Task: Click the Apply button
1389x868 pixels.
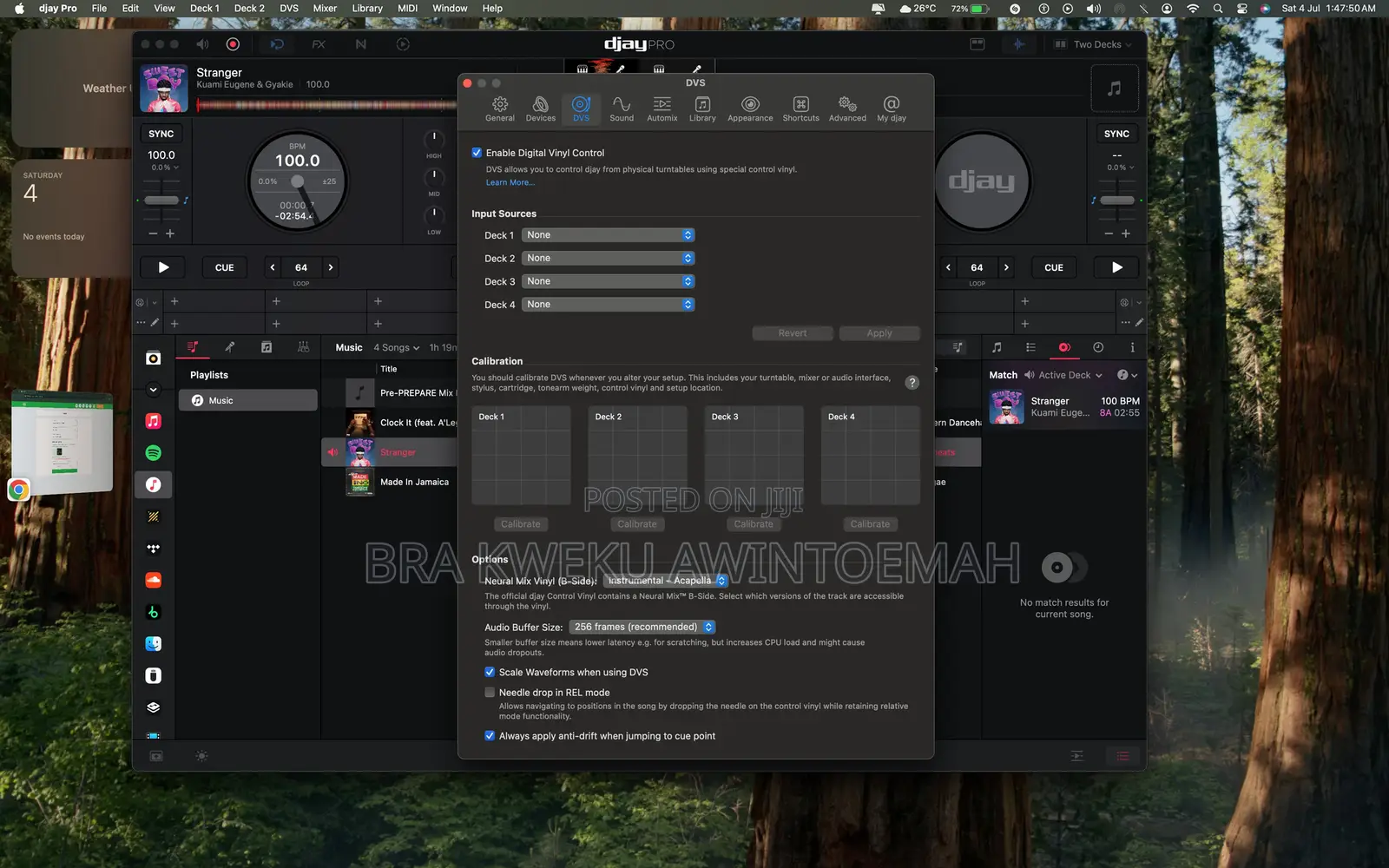Action: point(879,333)
